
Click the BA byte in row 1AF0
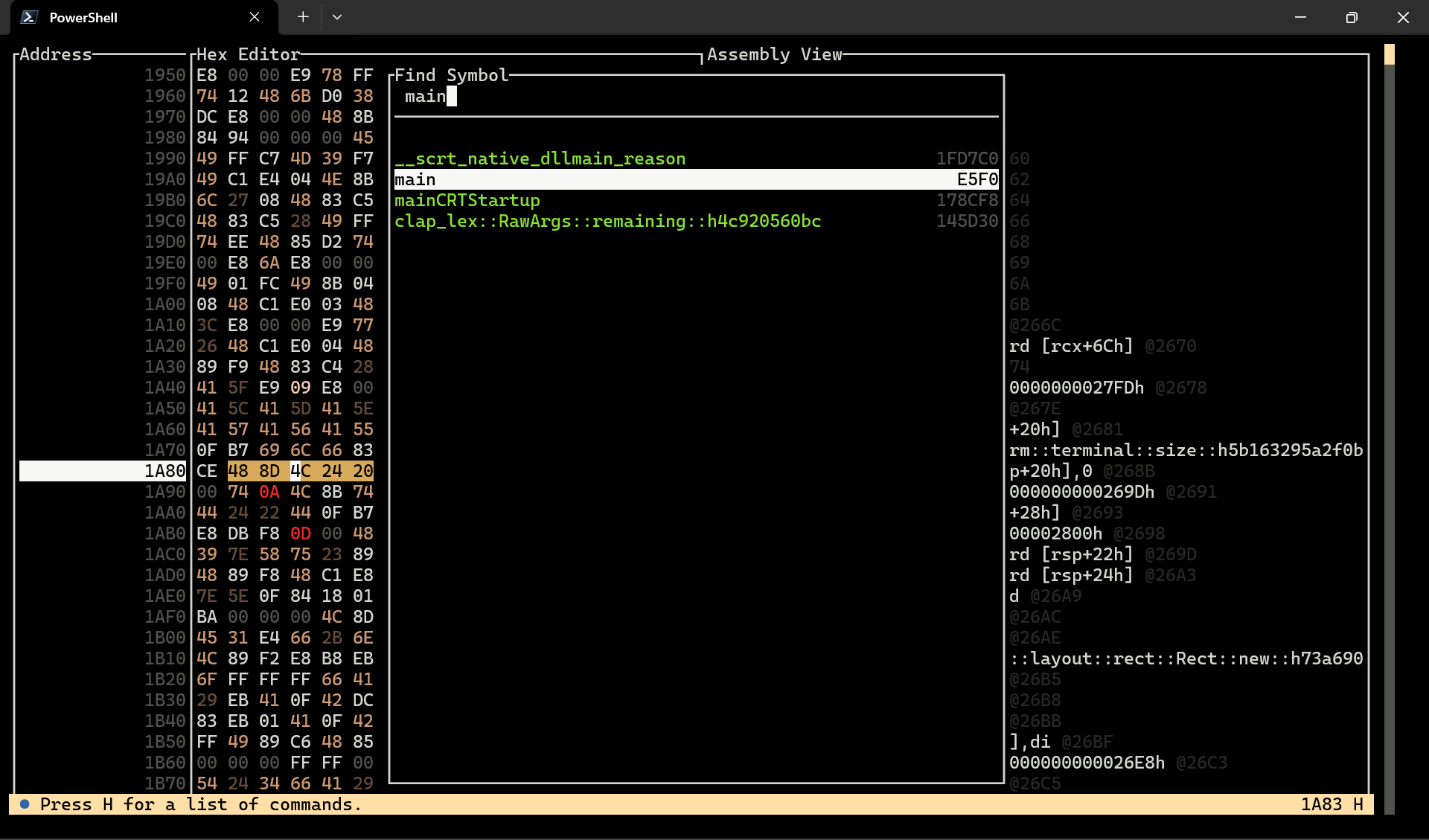[x=207, y=617]
